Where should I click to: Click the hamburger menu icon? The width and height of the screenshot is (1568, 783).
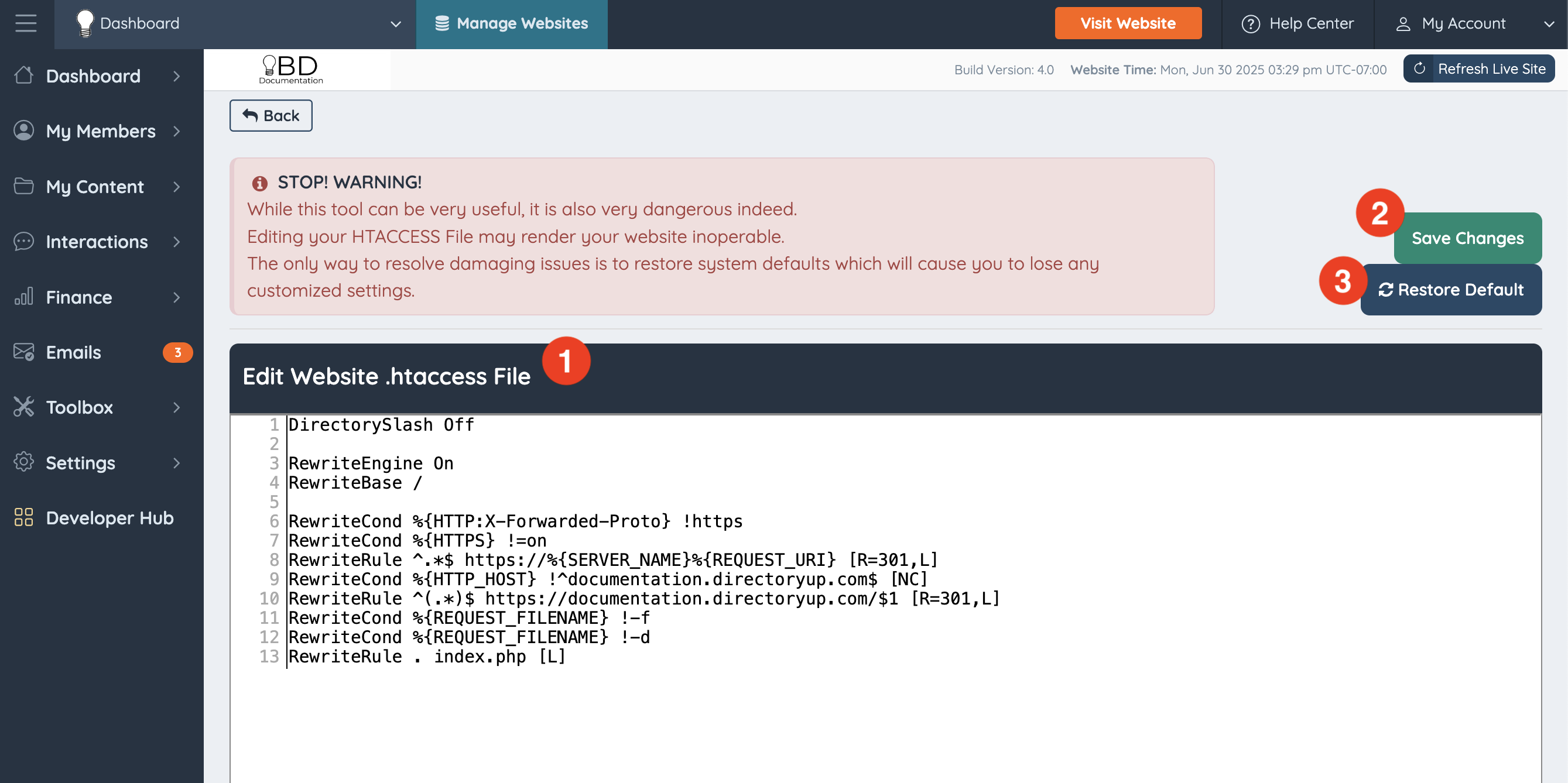[26, 24]
